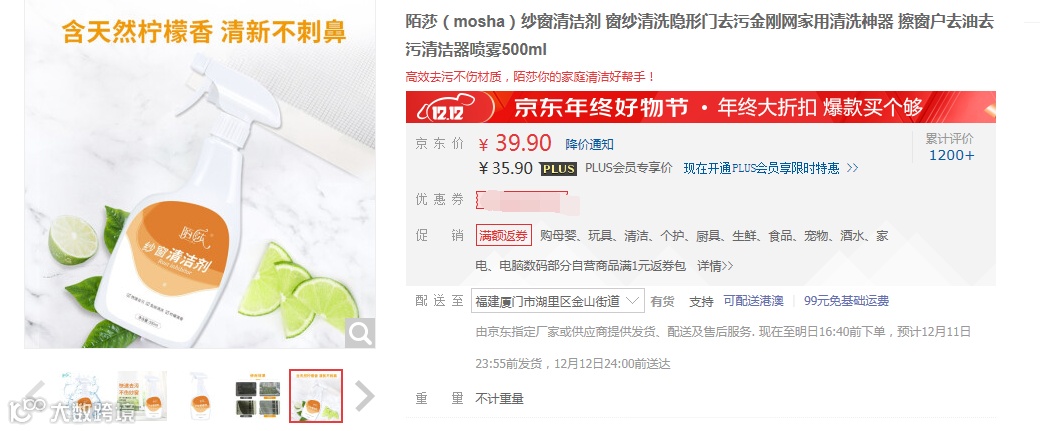Select the dark before-after comparison thumbnail
Viewport: 1040px width, 431px height.
(259, 396)
